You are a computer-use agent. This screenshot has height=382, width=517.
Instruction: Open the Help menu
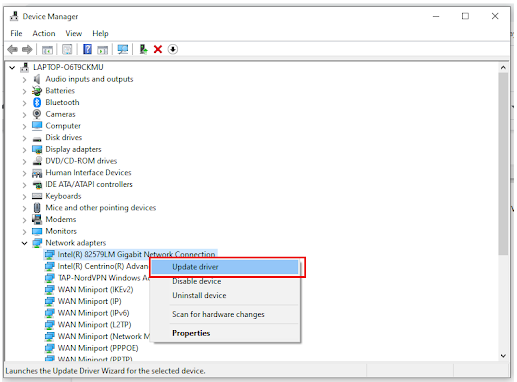[100, 33]
